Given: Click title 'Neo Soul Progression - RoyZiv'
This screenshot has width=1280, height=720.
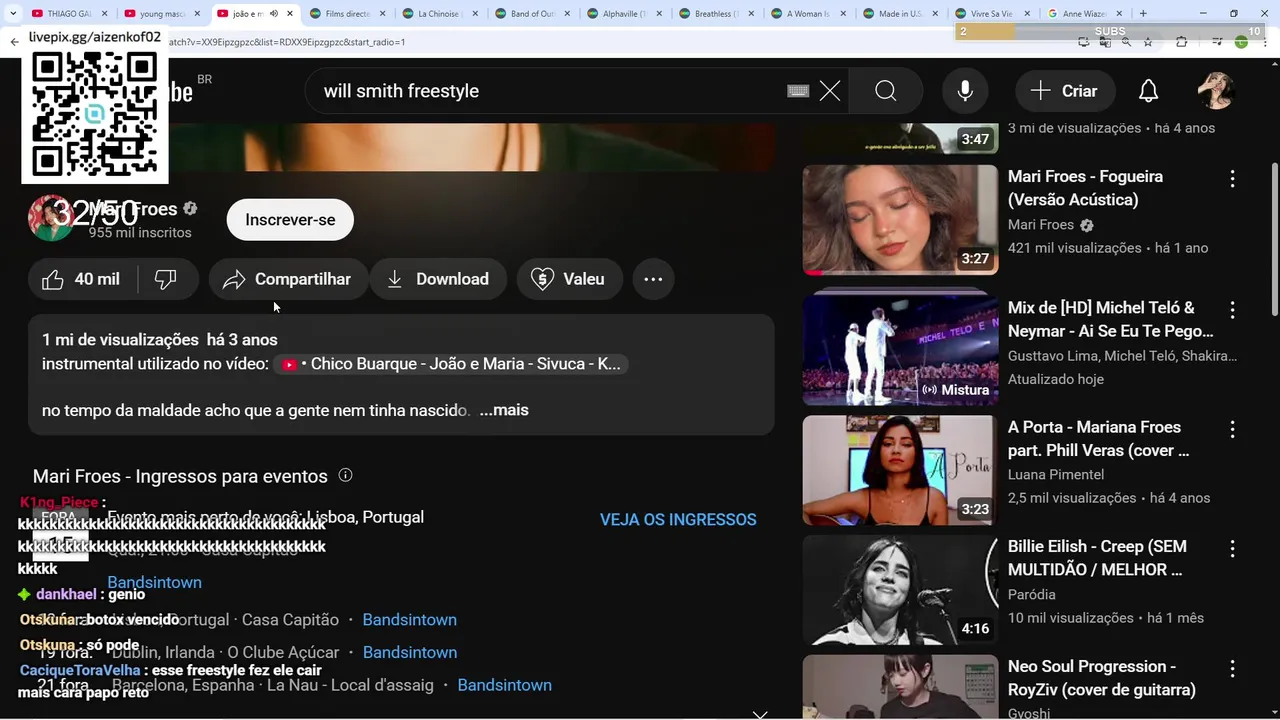Looking at the screenshot, I should tap(1102, 678).
